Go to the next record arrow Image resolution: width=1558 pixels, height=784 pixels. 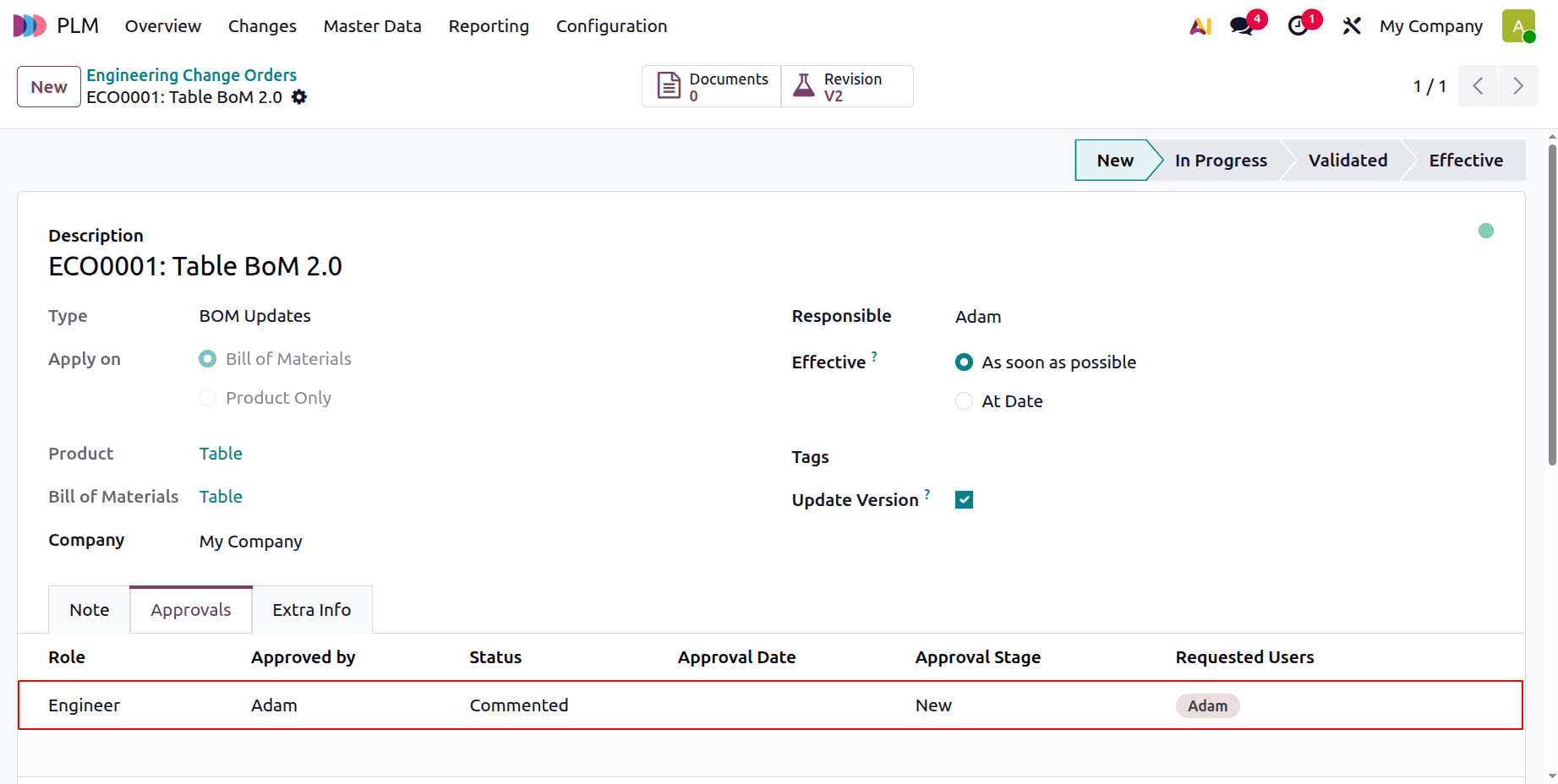pos(1518,86)
